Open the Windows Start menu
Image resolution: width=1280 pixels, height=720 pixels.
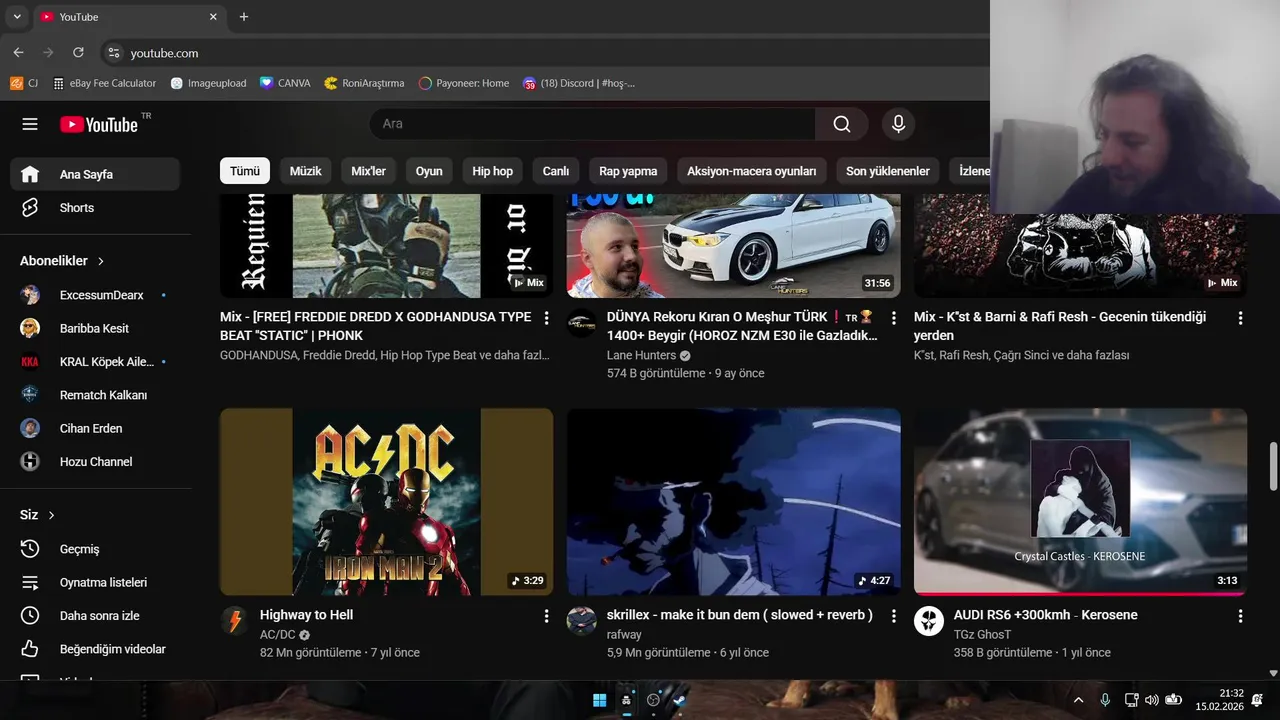[599, 700]
